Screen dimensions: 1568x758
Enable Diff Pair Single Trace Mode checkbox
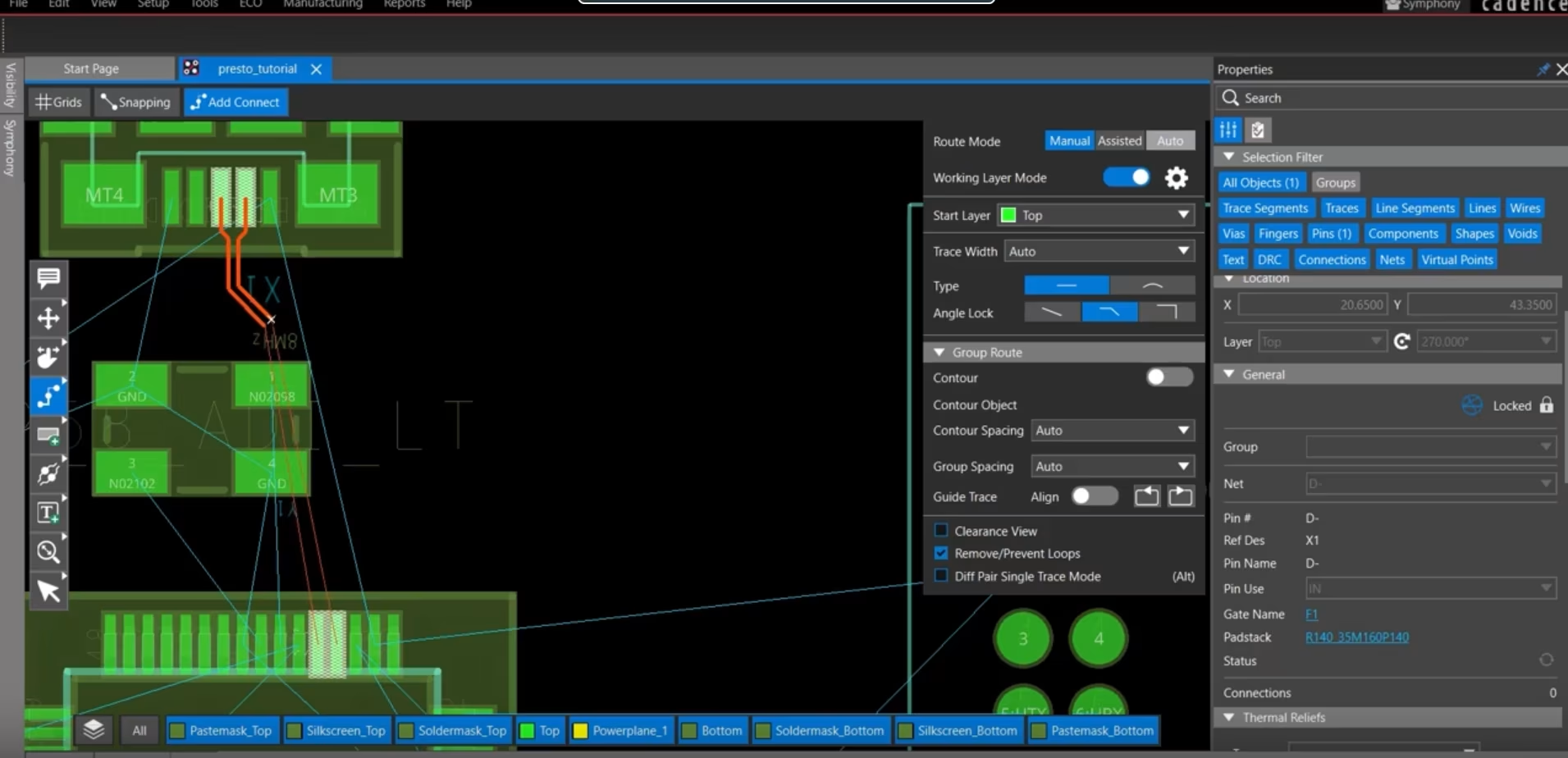941,576
